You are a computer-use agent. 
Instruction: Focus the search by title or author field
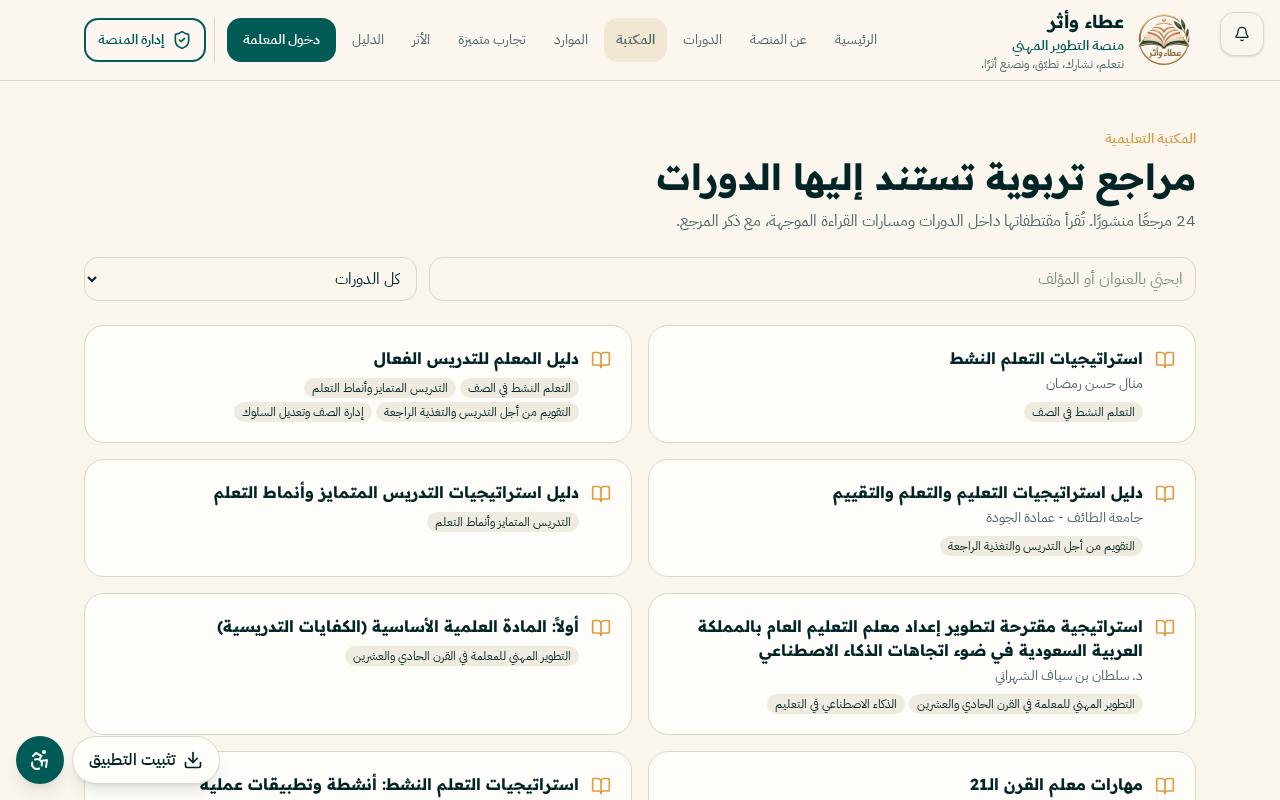[x=812, y=279]
